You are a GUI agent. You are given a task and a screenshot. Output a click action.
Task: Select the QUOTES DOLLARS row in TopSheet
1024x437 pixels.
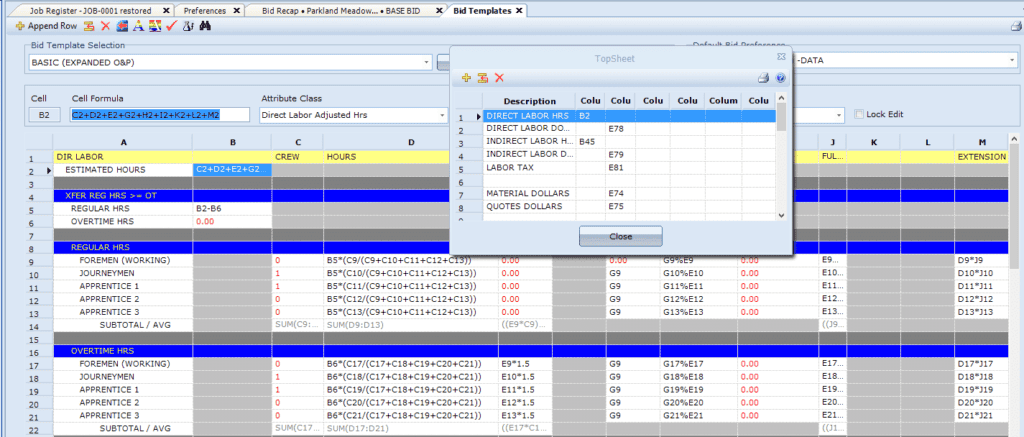point(615,206)
